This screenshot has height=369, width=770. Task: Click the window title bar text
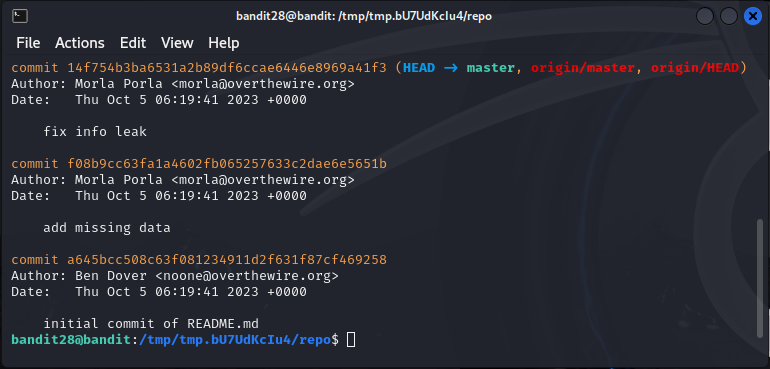364,16
